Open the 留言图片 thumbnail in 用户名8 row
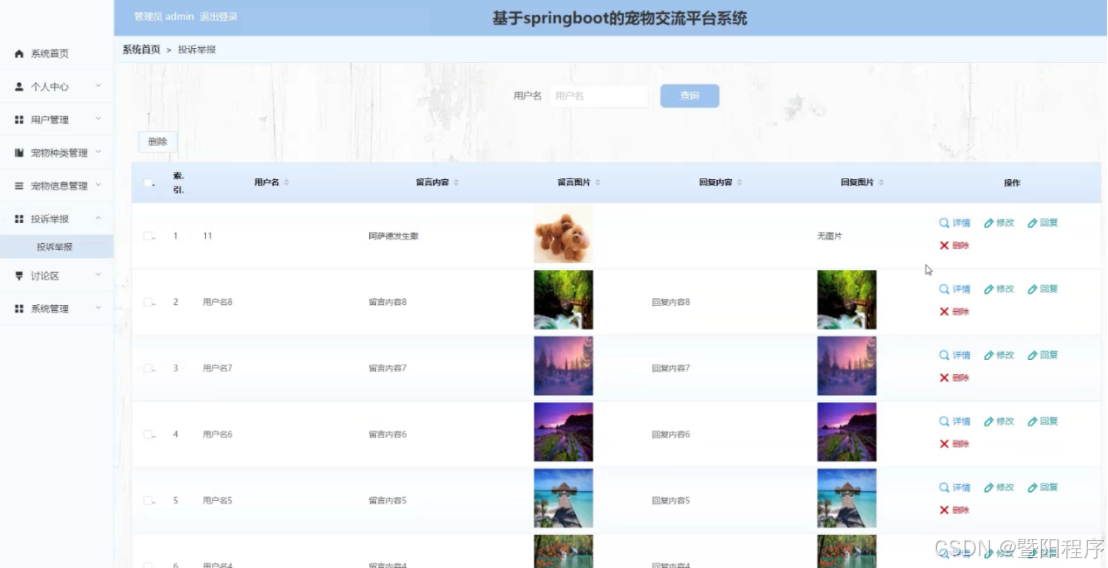 563,300
